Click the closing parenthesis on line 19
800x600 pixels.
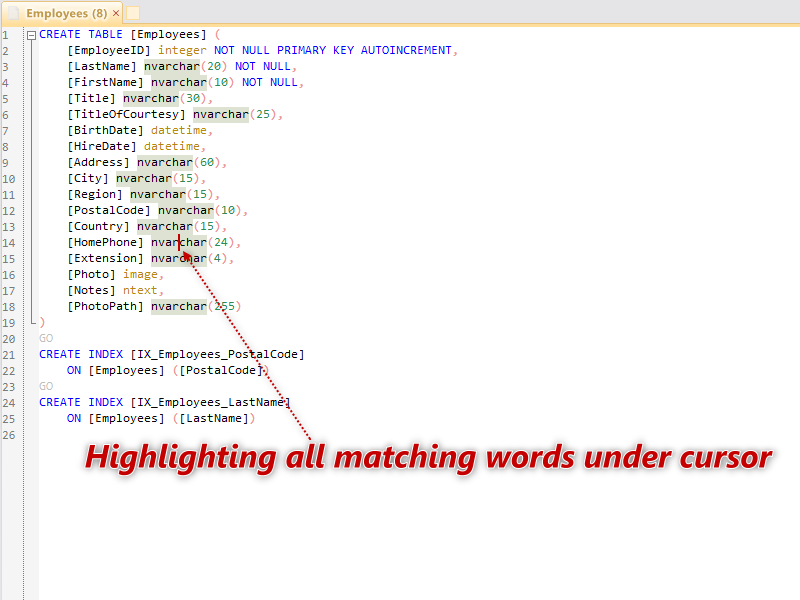point(42,322)
